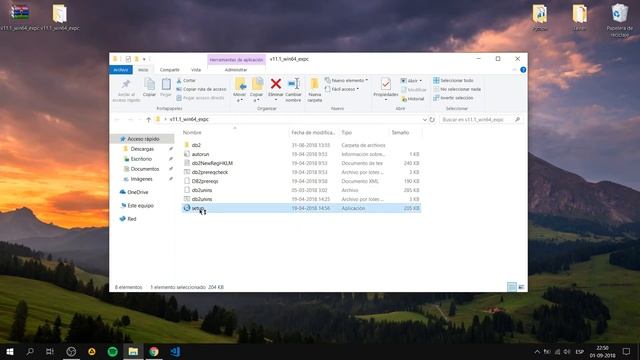Click the address bar path v11.1_win64_expc

point(189,119)
